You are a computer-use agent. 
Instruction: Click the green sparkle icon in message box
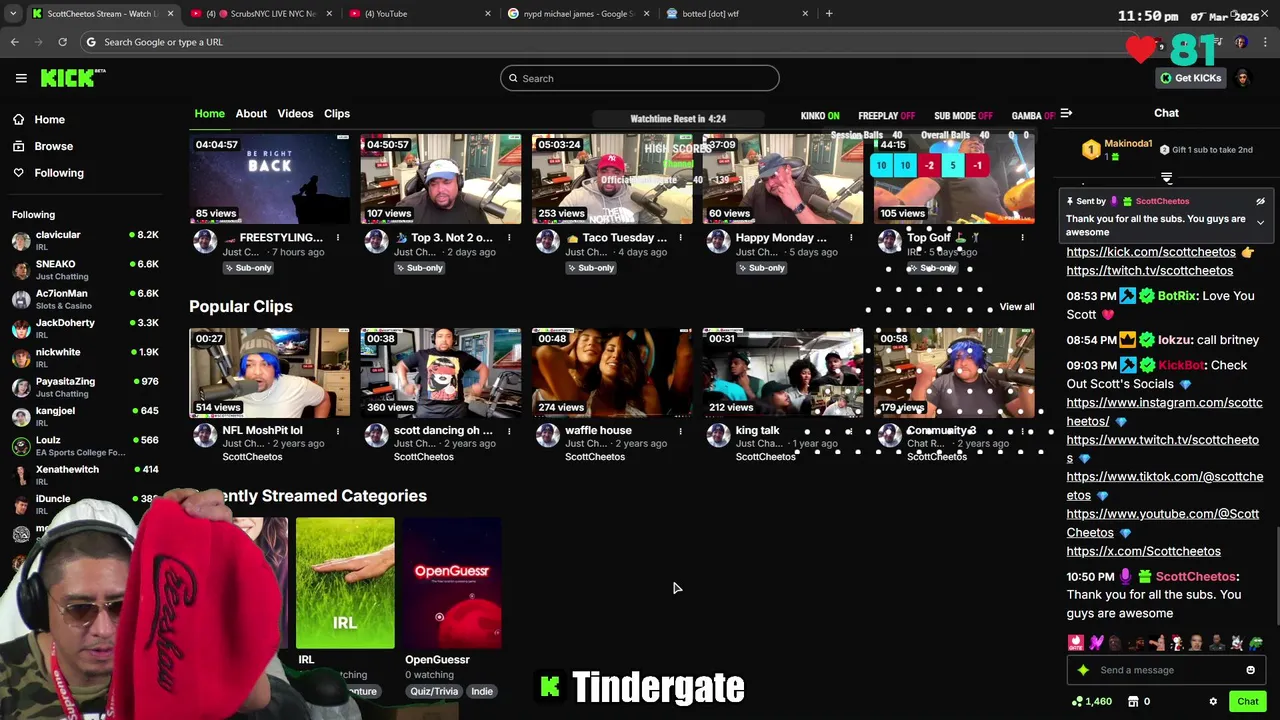pyautogui.click(x=1083, y=670)
